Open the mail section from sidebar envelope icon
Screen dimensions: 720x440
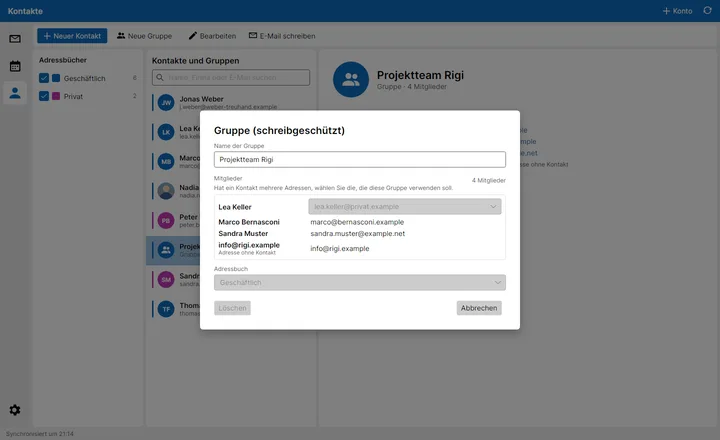[15, 39]
